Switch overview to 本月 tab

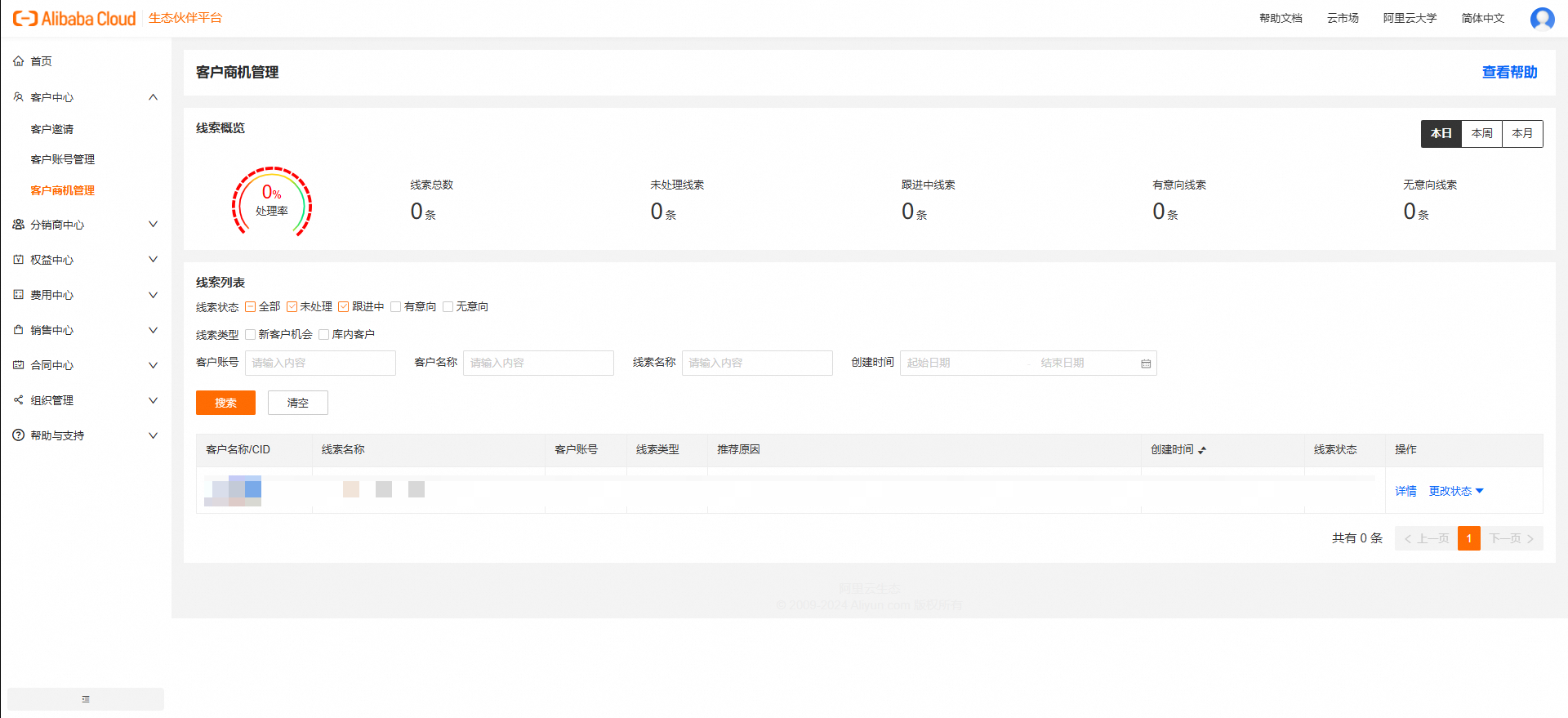(1522, 134)
